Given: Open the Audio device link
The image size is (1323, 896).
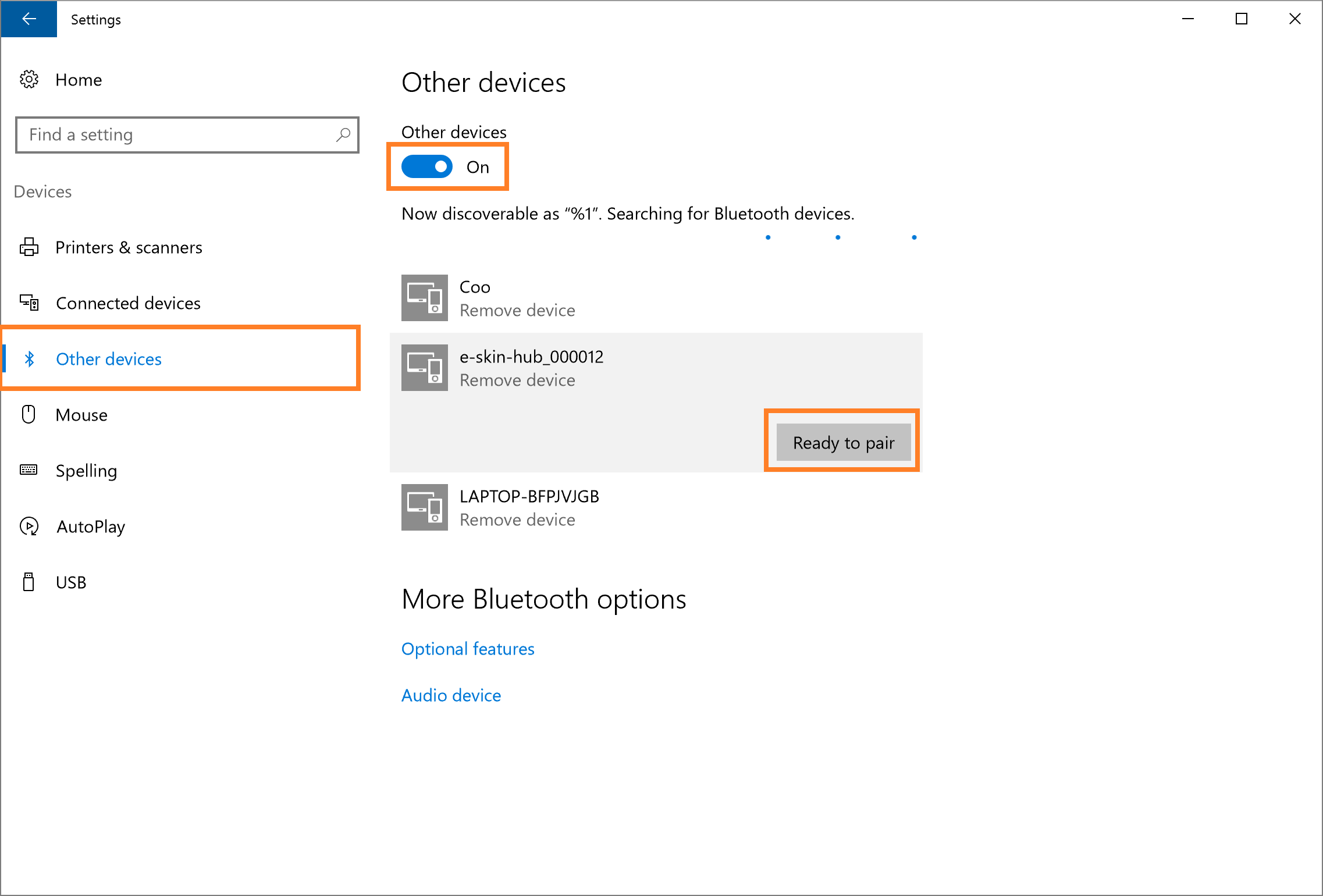Looking at the screenshot, I should 451,695.
